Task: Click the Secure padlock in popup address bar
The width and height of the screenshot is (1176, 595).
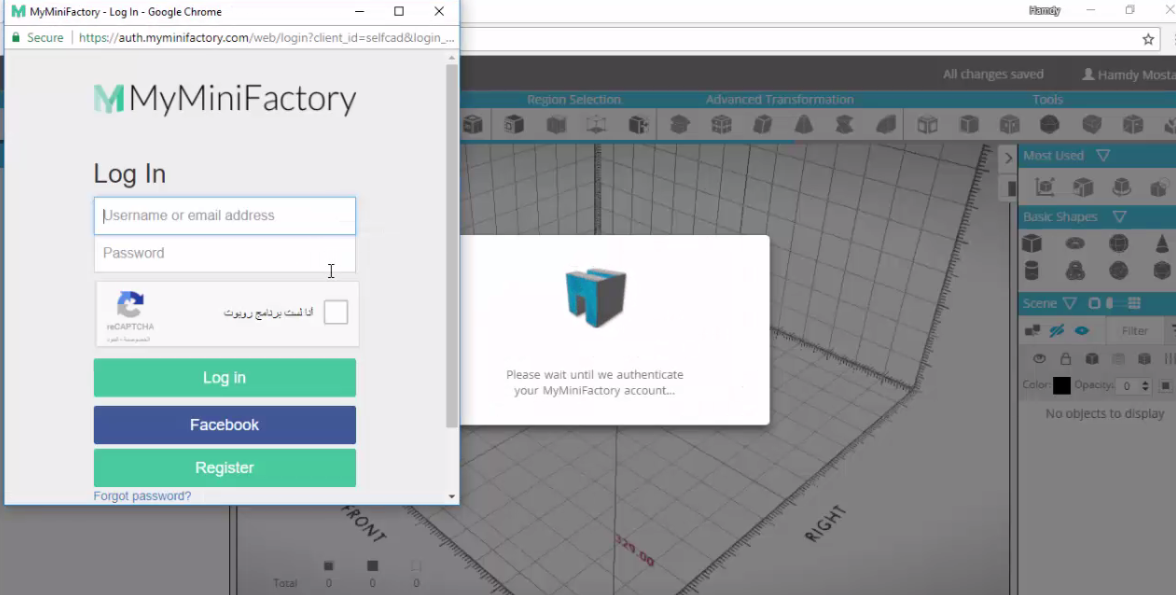Action: pyautogui.click(x=16, y=38)
